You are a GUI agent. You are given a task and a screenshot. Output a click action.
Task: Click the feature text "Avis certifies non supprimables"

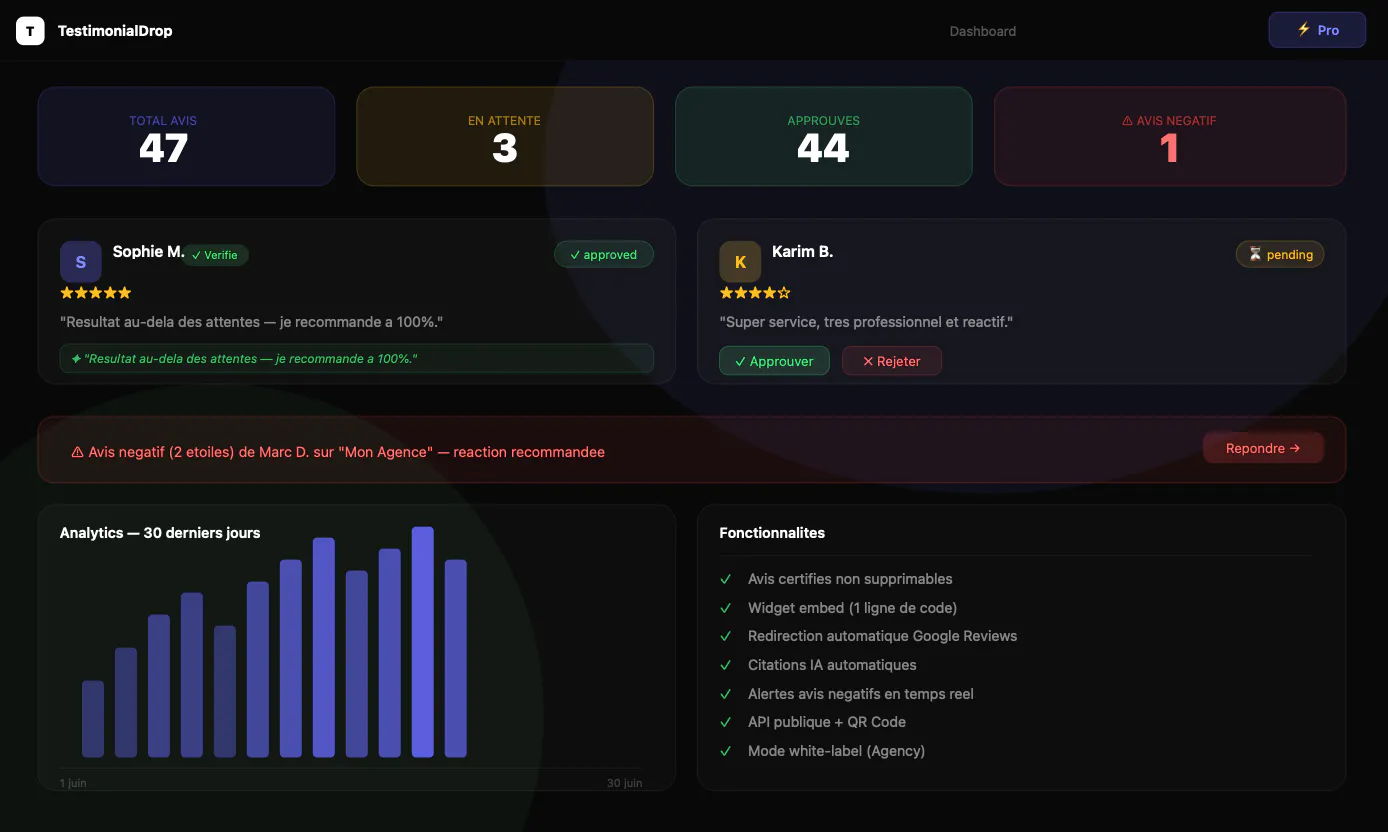[850, 579]
